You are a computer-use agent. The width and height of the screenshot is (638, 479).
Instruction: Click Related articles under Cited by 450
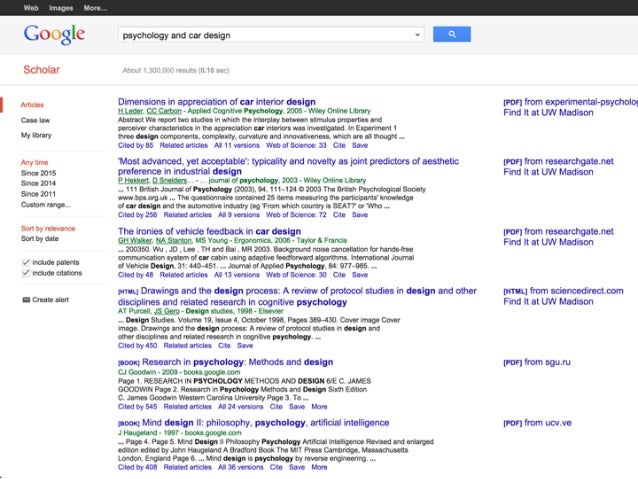(188, 346)
